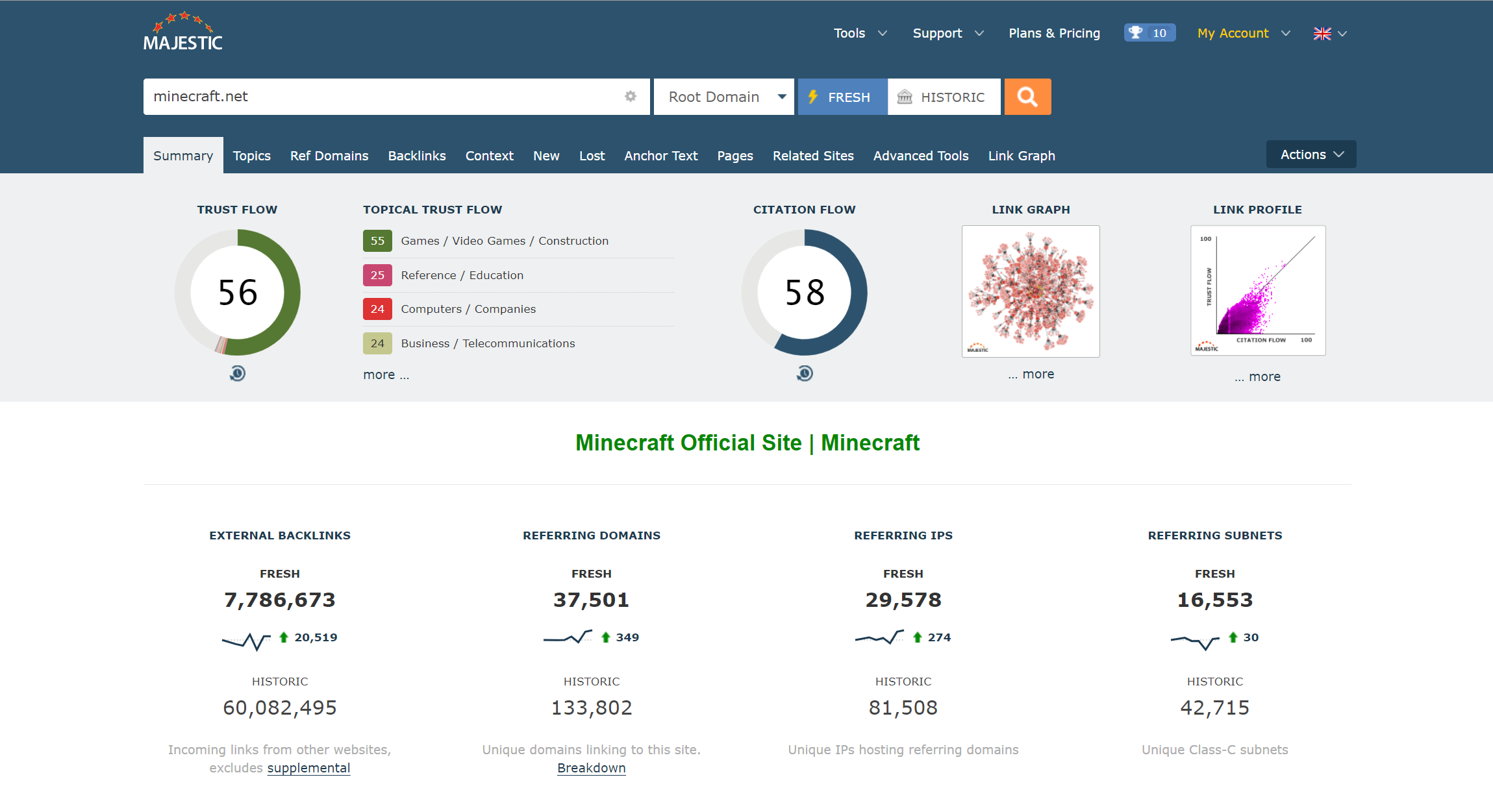Click more under Link Graph
1493x812 pixels.
[1031, 374]
